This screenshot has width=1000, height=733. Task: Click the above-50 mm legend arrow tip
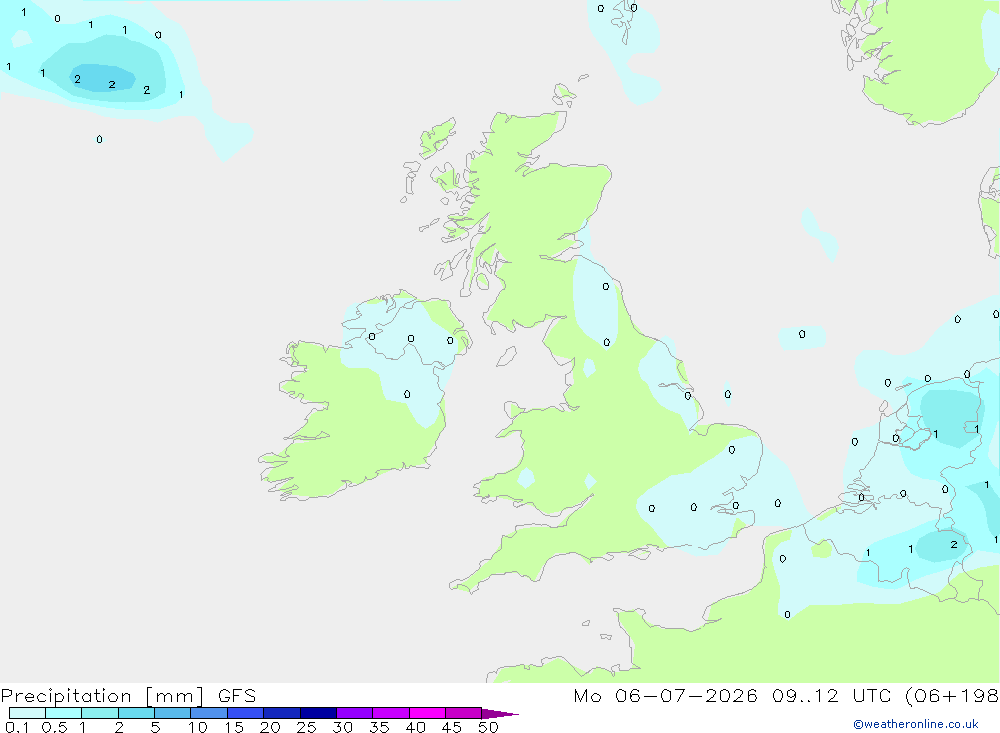[500, 713]
